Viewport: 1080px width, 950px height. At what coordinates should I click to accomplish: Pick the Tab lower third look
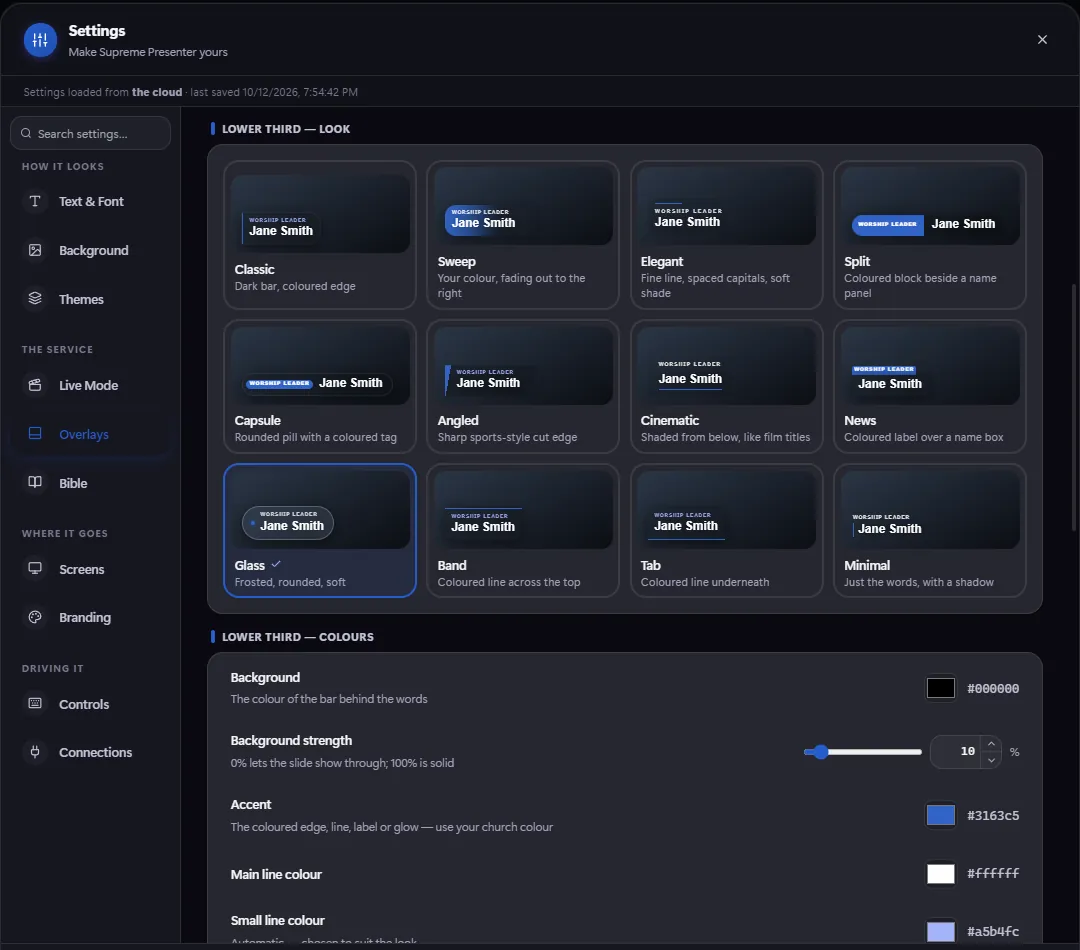click(x=726, y=530)
